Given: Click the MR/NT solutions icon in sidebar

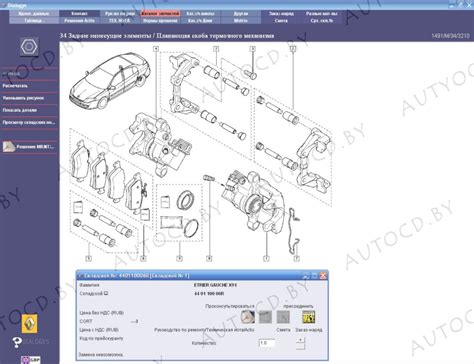Looking at the screenshot, I should pos(9,147).
